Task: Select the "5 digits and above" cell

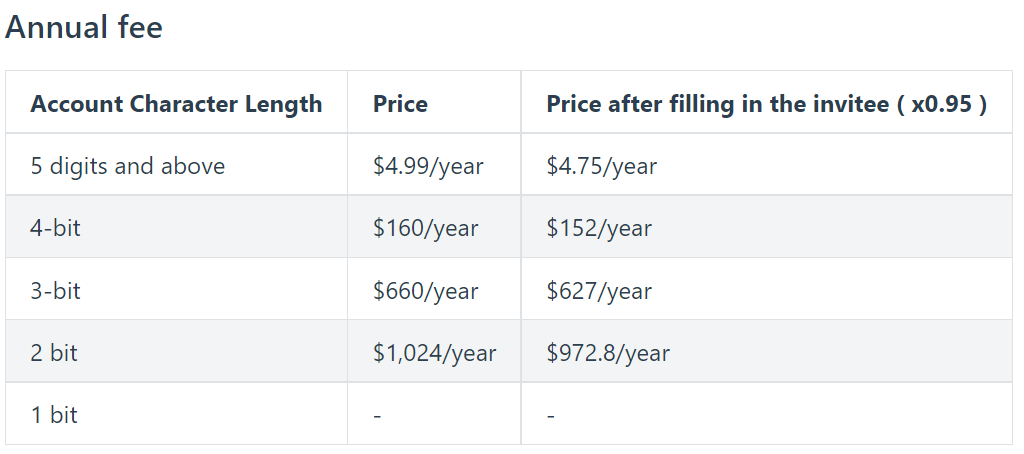Action: 128,166
